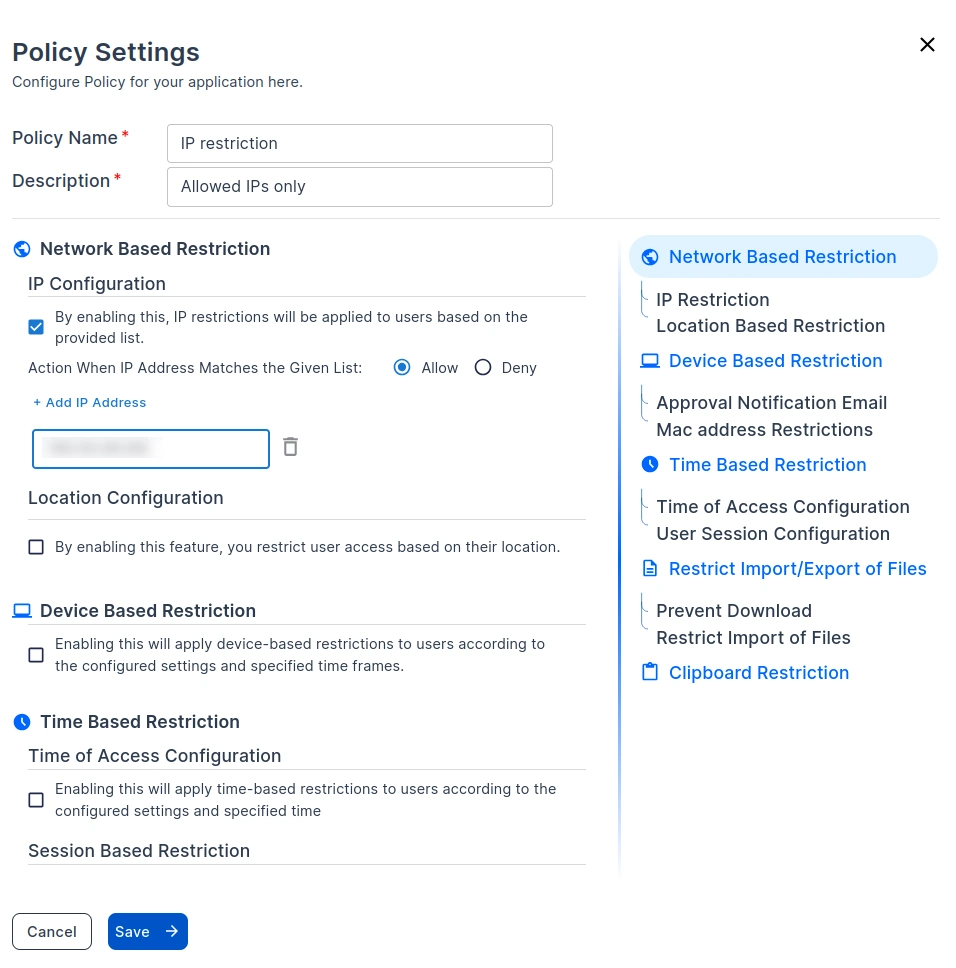Click laptop icon in sidebar Device Based Restriction
Screen dimensions: 956x968
tap(649, 361)
